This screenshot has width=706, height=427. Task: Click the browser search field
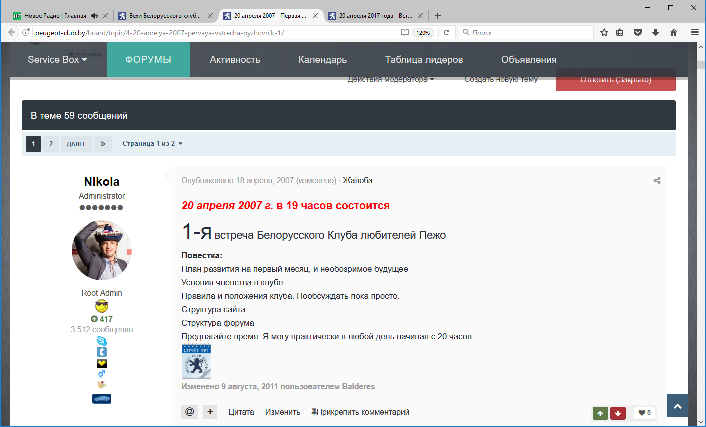click(526, 32)
